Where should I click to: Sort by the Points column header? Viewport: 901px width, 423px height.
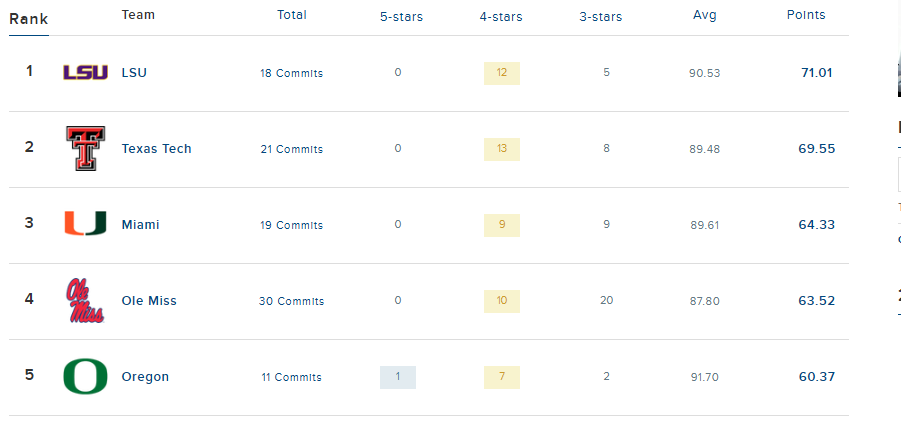tap(806, 15)
